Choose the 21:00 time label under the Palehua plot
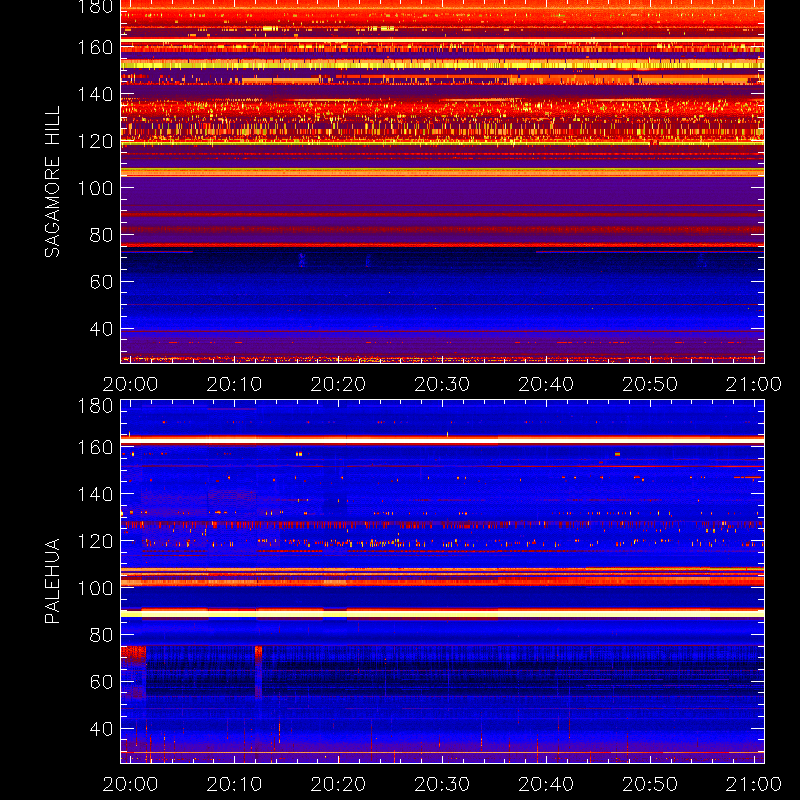Image resolution: width=800 pixels, height=800 pixels. pyautogui.click(x=754, y=784)
